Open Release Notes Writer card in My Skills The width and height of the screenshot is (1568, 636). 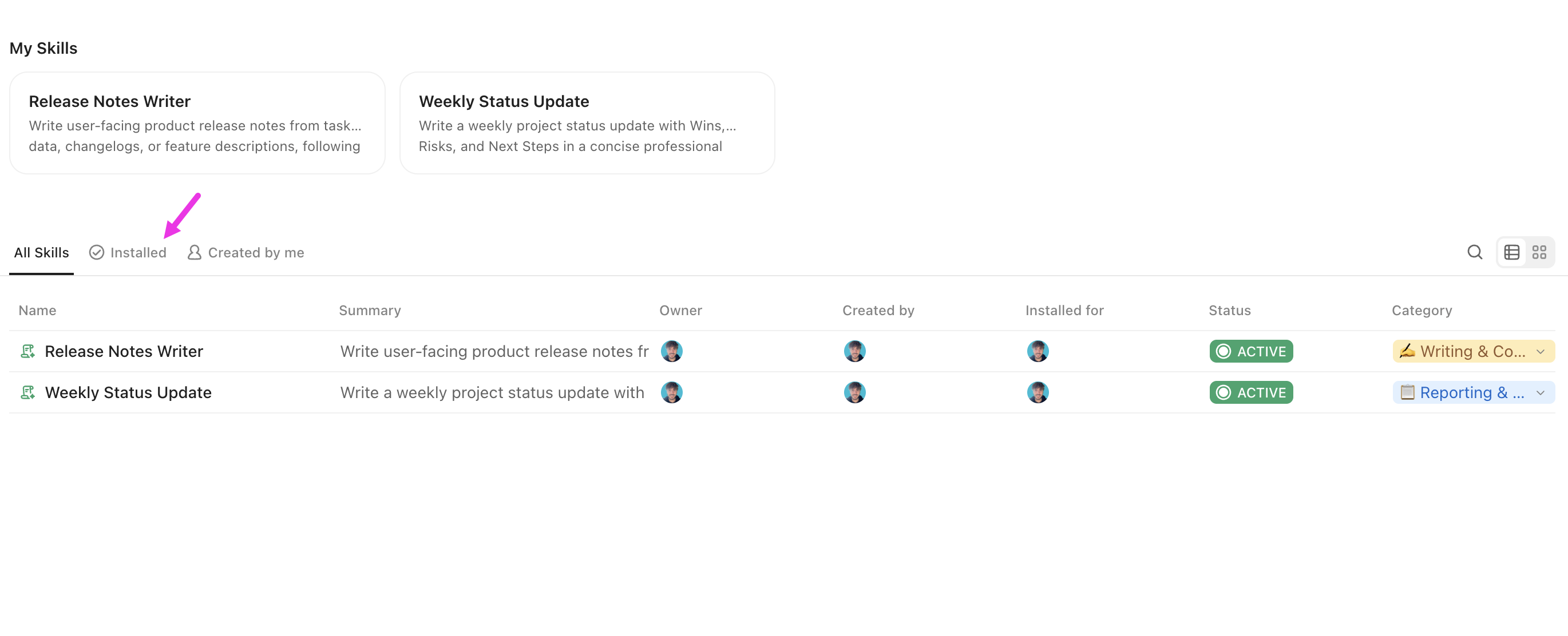197,123
